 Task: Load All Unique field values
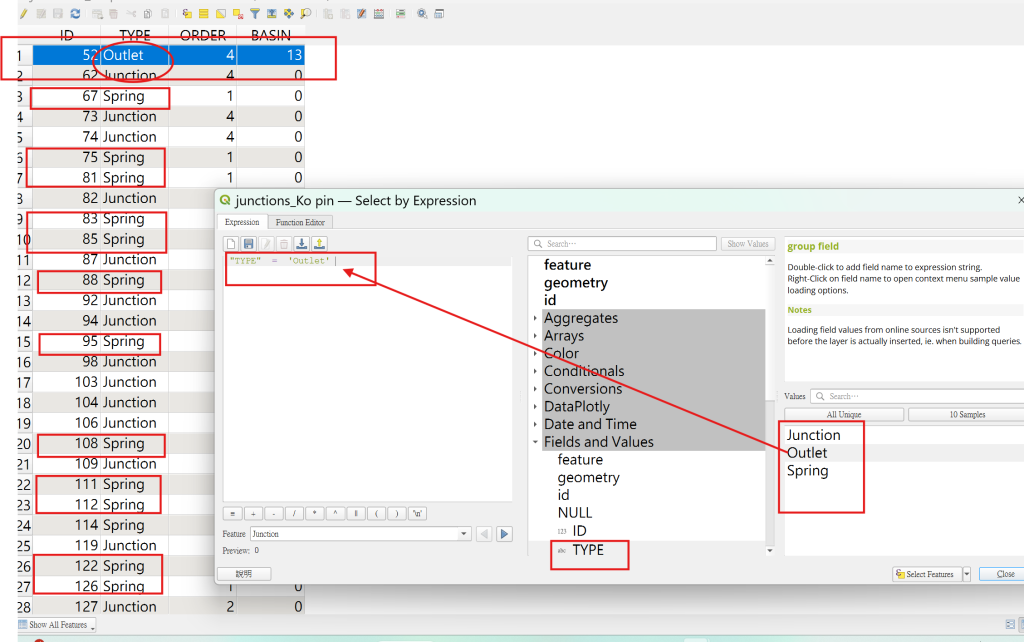point(844,415)
